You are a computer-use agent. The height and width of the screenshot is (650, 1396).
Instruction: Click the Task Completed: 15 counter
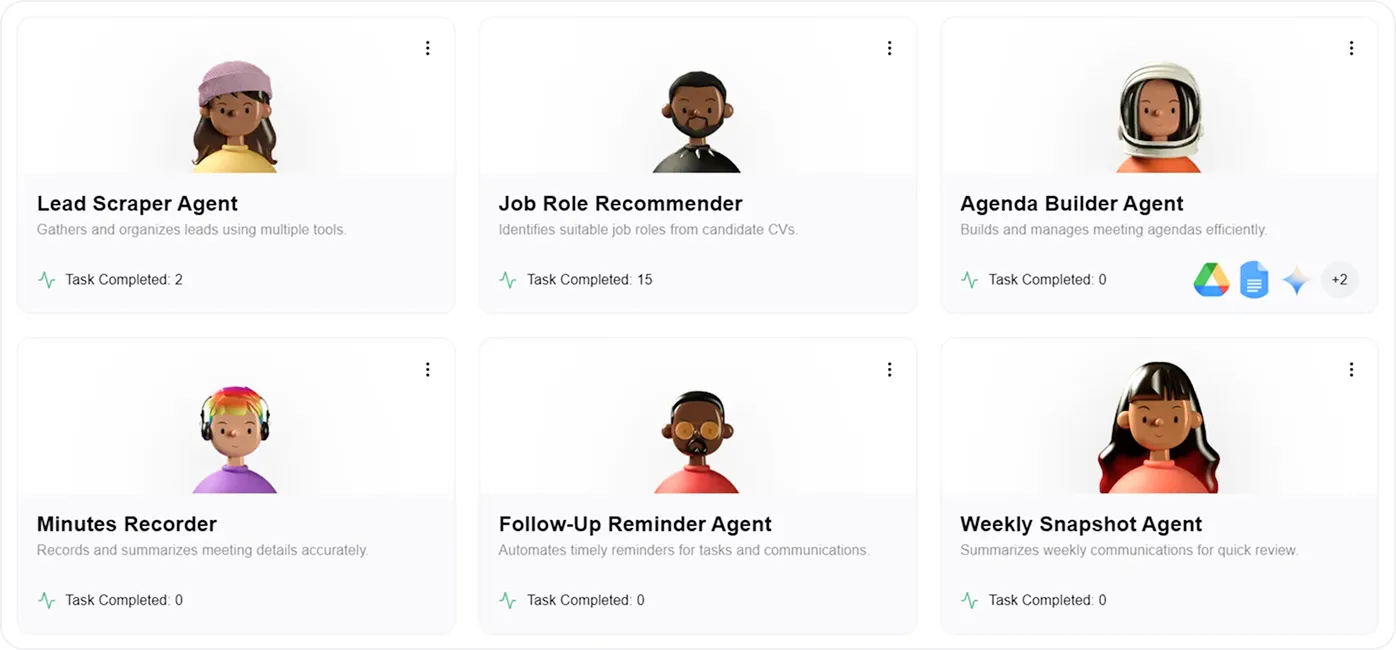pyautogui.click(x=589, y=280)
